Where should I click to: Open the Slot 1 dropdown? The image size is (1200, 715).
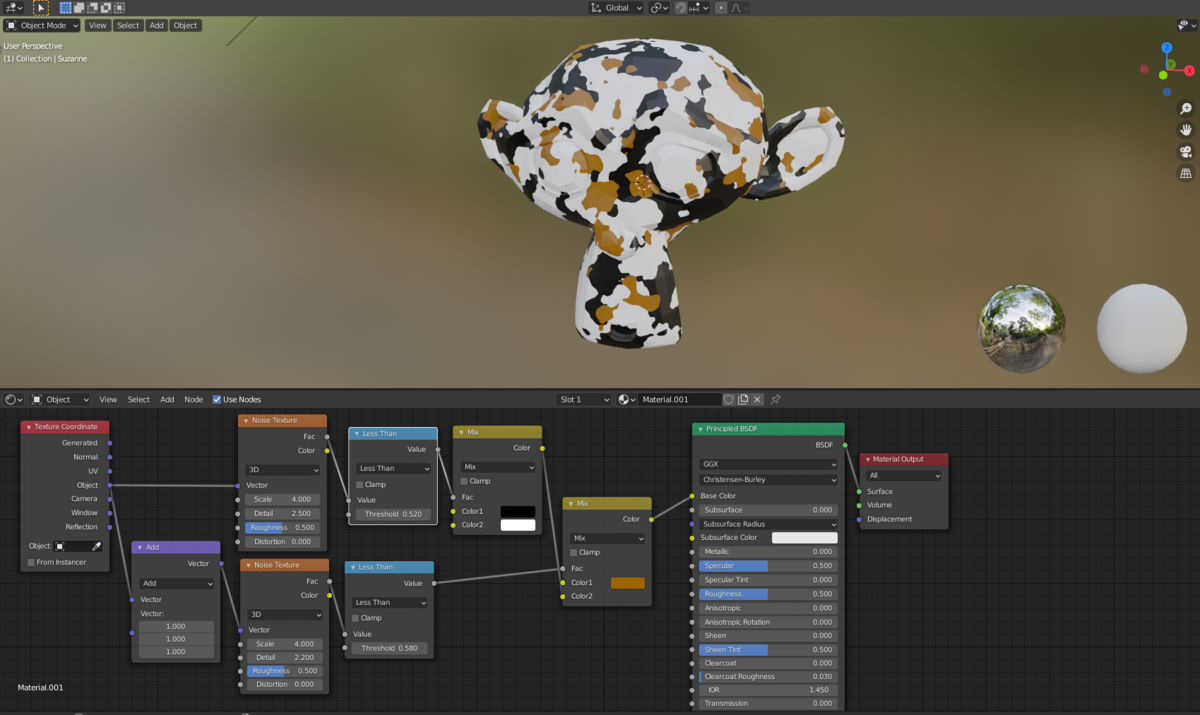583,399
